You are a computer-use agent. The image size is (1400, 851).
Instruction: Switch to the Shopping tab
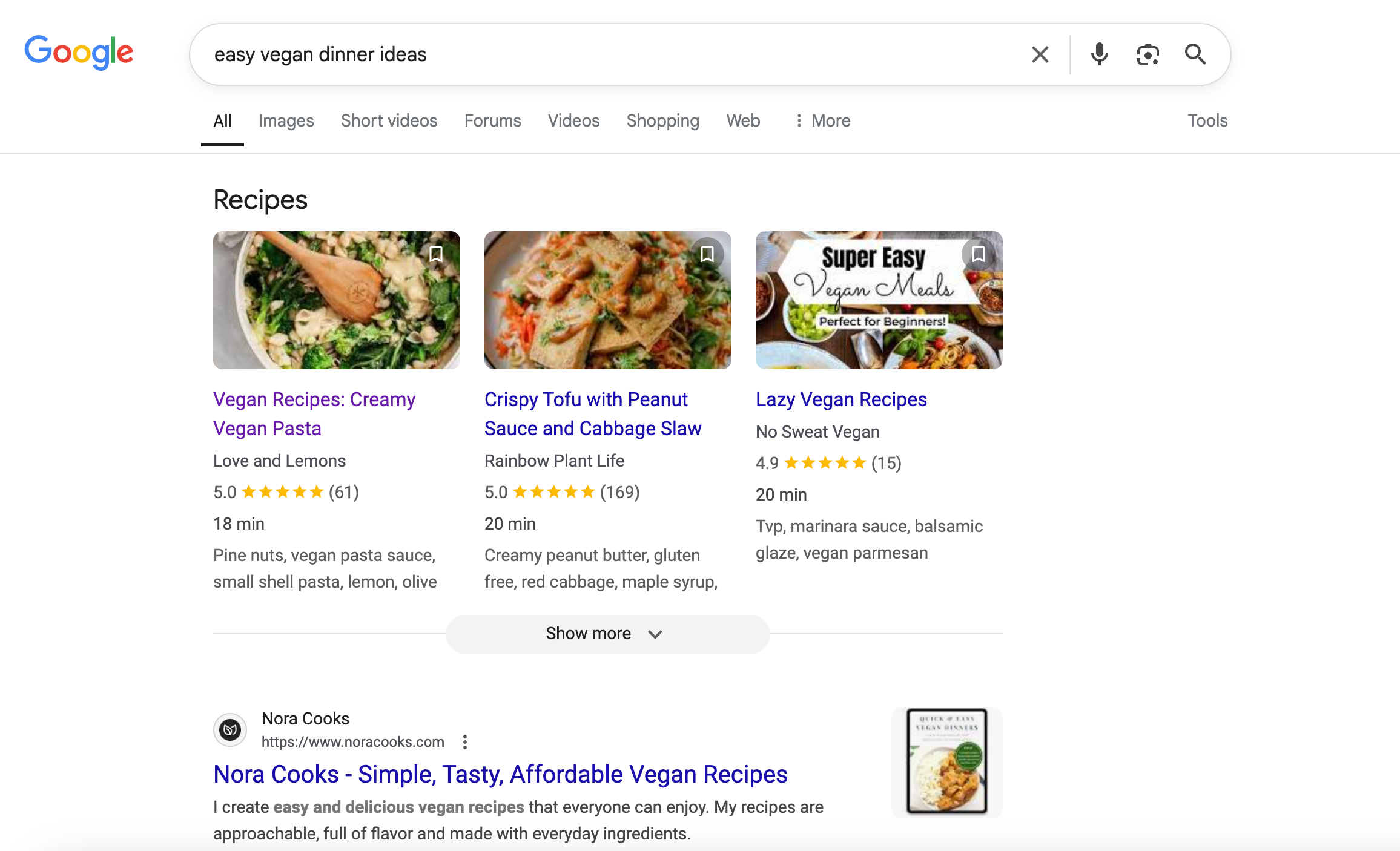coord(662,120)
